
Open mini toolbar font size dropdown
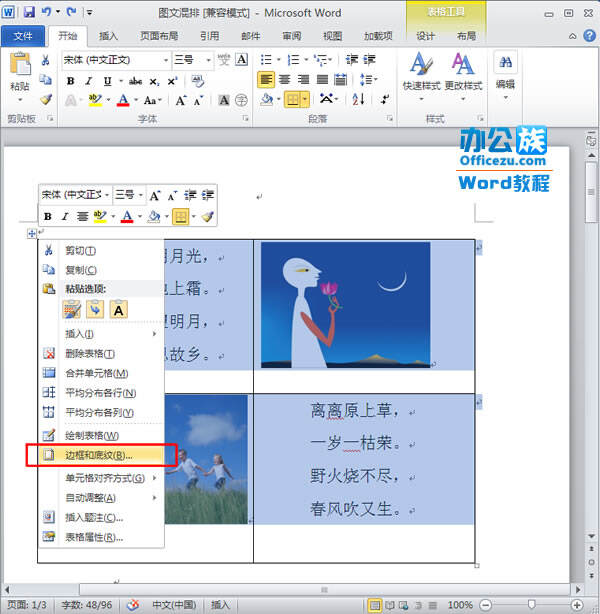pyautogui.click(x=141, y=195)
